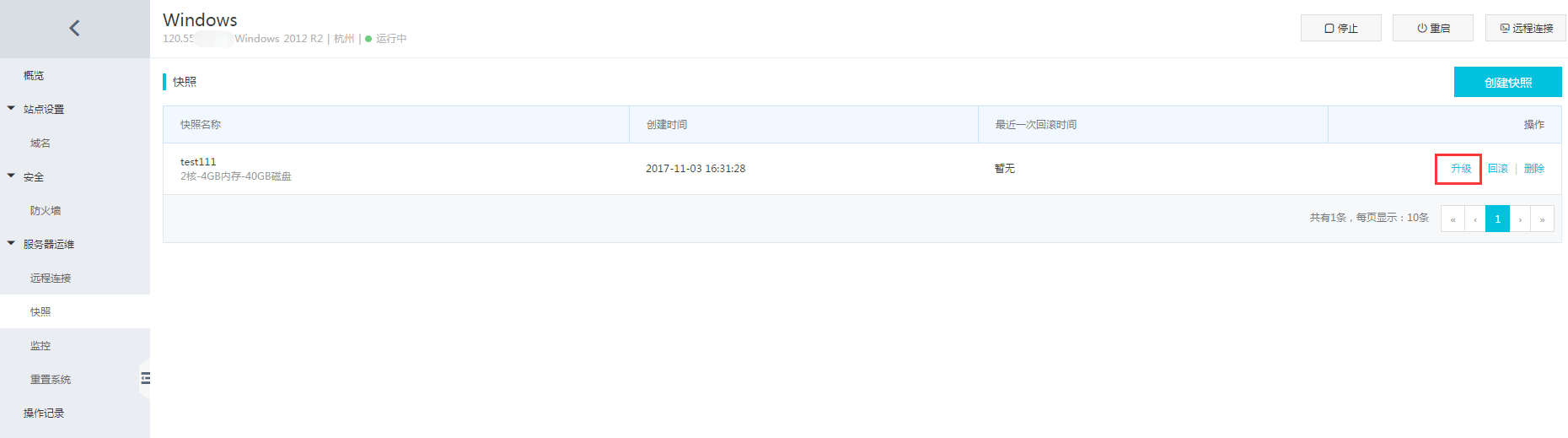Go to pagination page 1

tap(1497, 219)
